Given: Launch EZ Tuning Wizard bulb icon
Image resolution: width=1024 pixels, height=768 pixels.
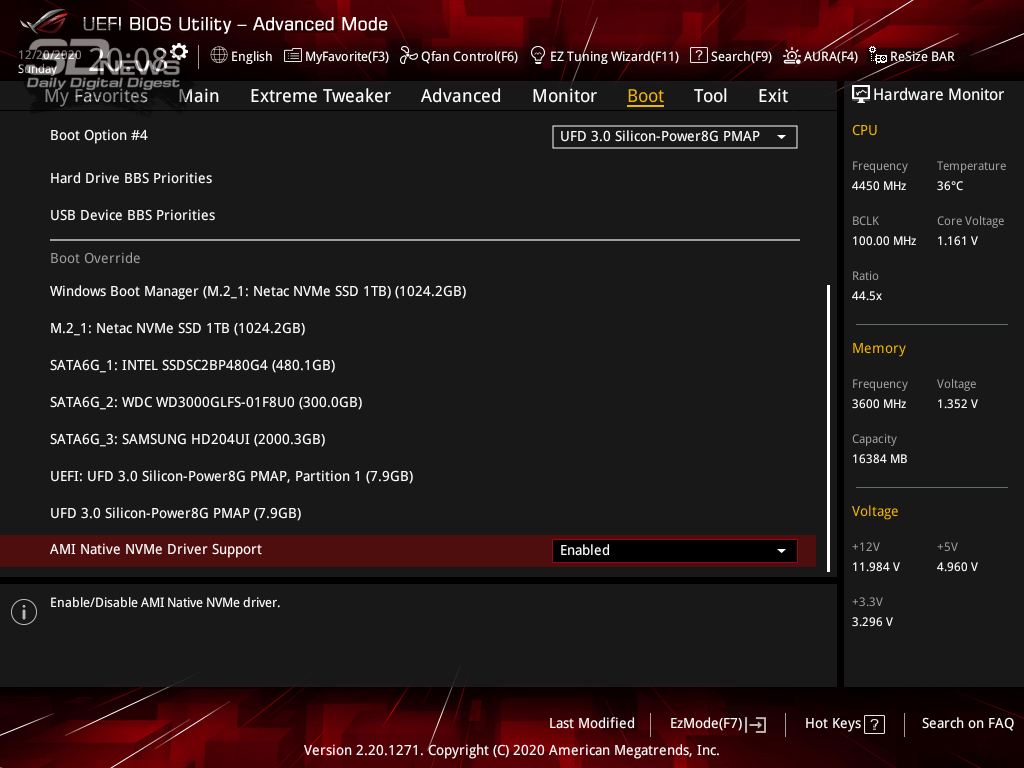Looking at the screenshot, I should point(537,56).
